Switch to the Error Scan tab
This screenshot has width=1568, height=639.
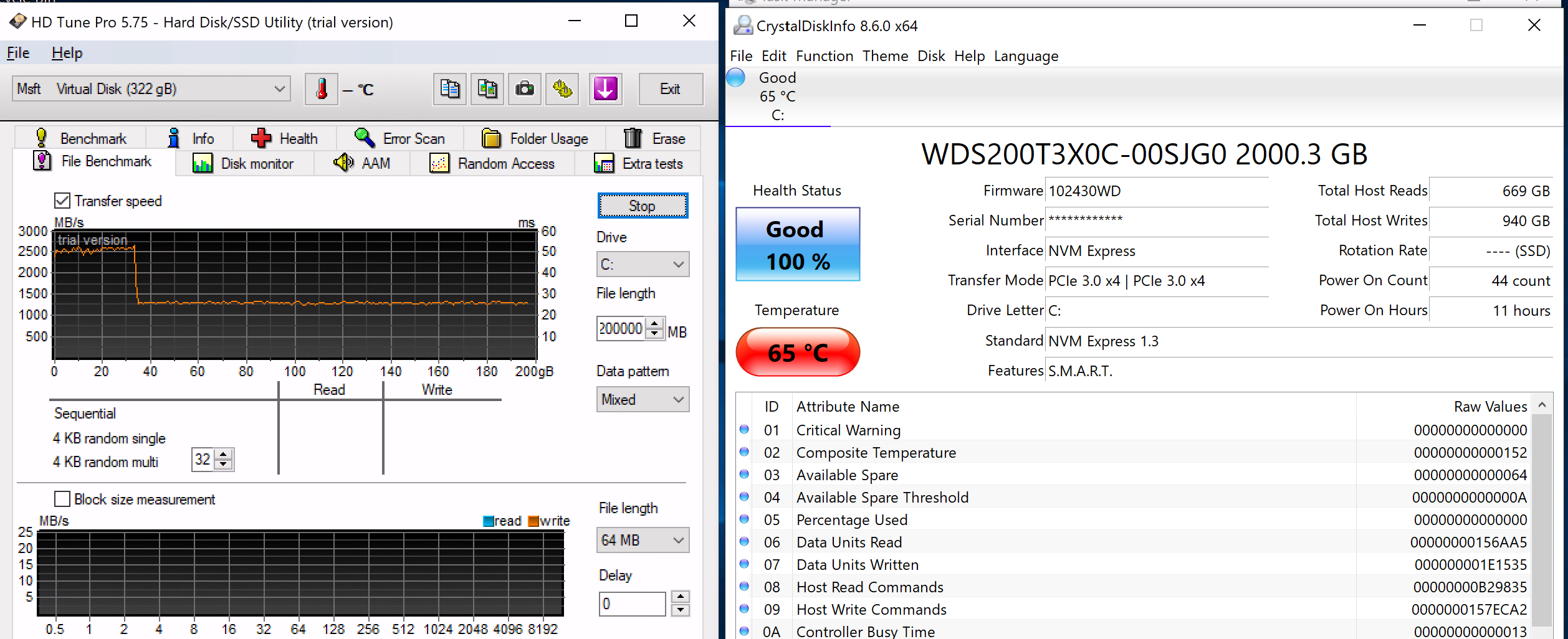pyautogui.click(x=400, y=138)
